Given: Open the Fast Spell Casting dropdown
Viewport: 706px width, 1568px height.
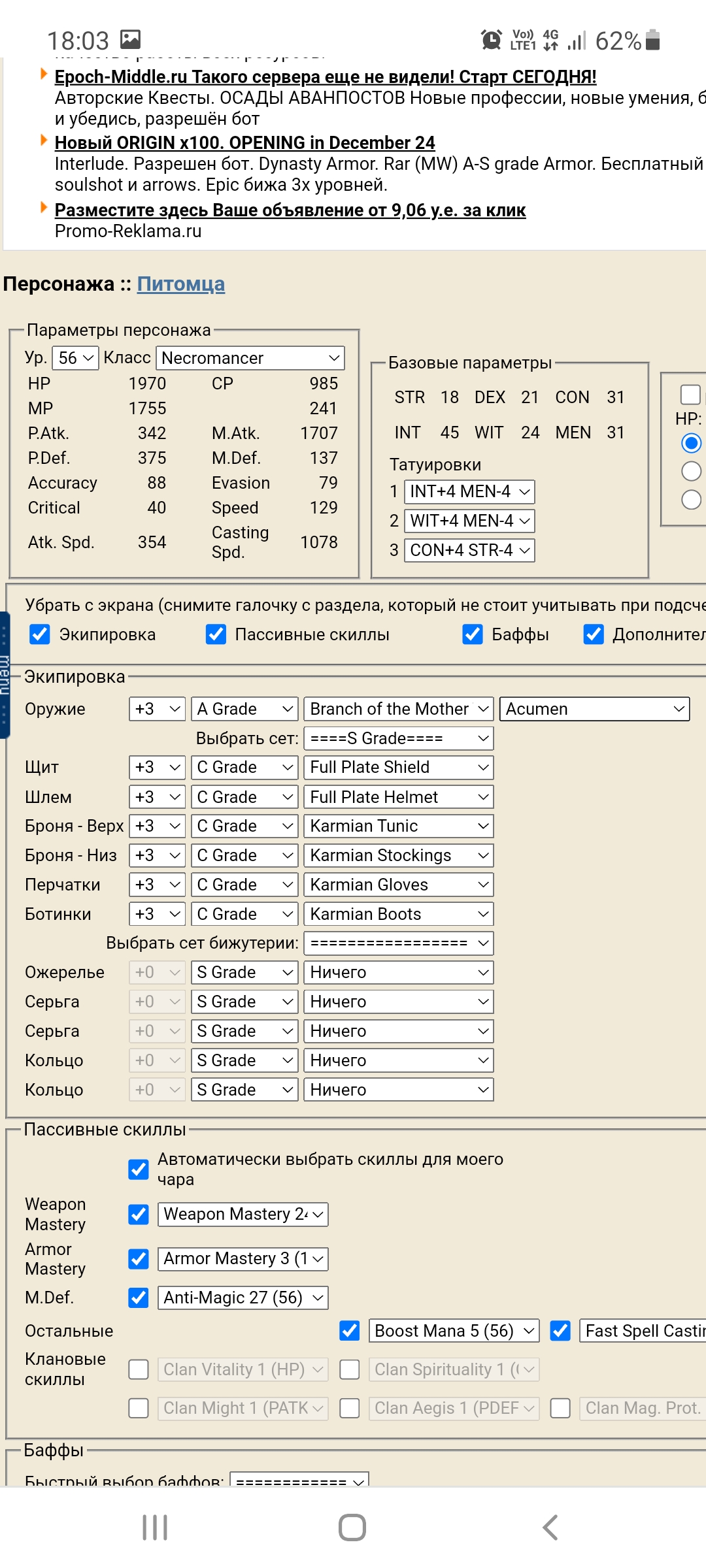Looking at the screenshot, I should (x=643, y=1331).
